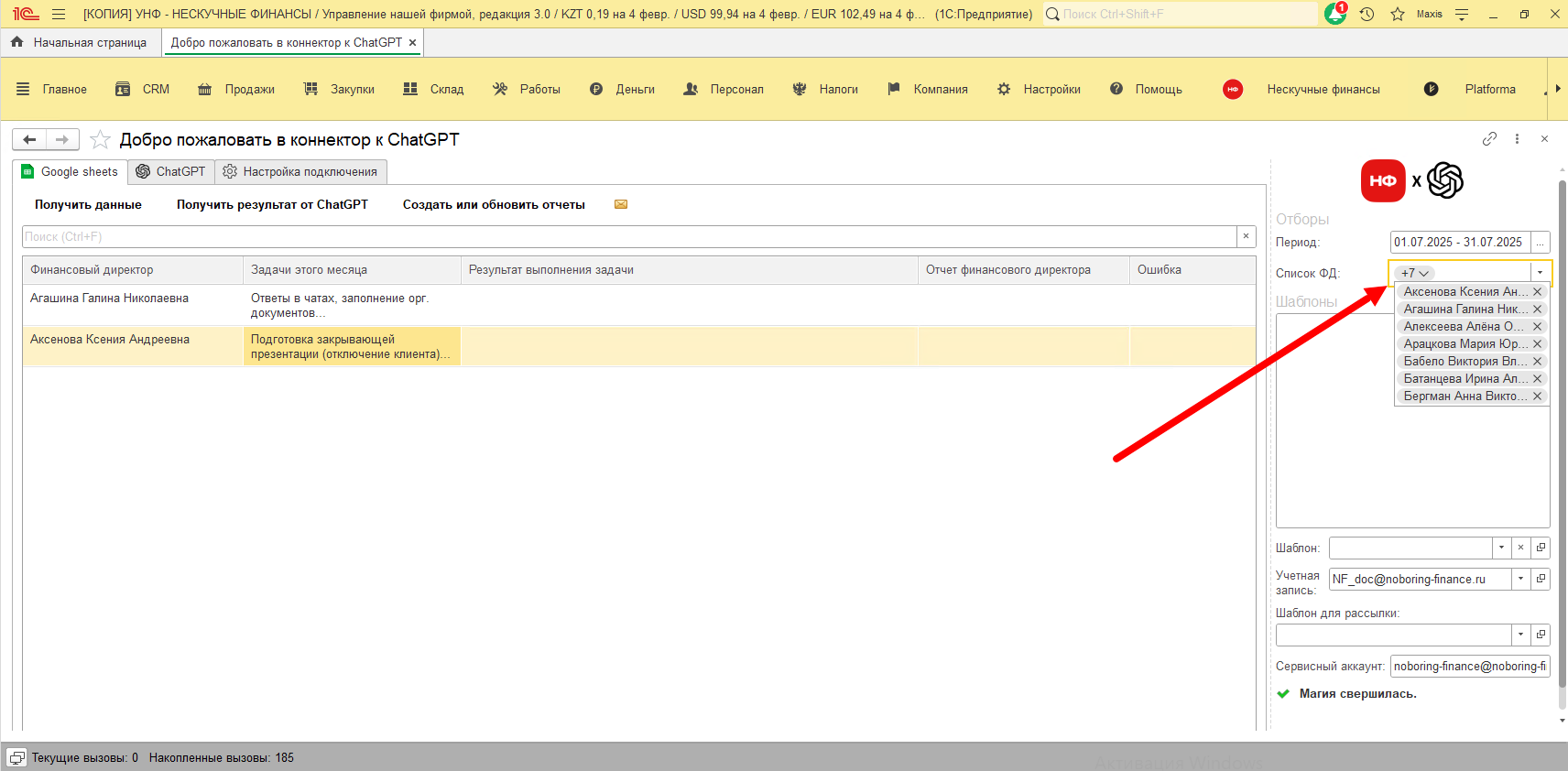This screenshot has width=1568, height=771.
Task: Expand the Шаблон для рассылки dropdown
Action: tap(1520, 635)
